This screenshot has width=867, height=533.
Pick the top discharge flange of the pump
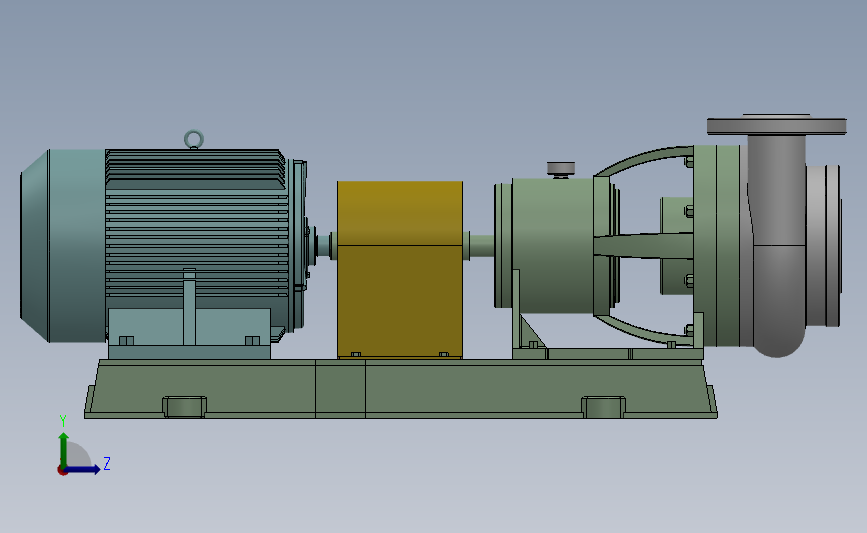tap(776, 125)
